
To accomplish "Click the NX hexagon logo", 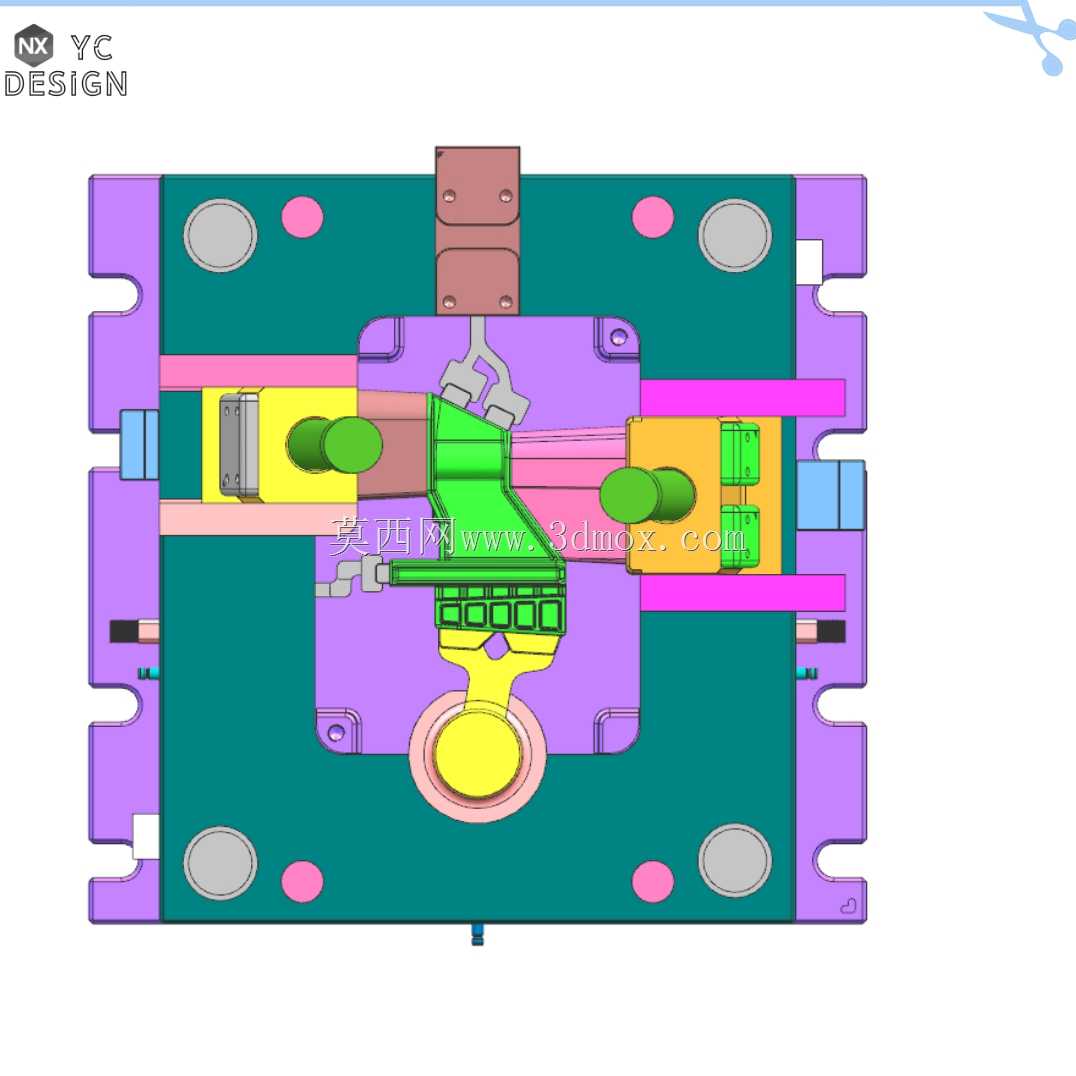I will point(34,45).
